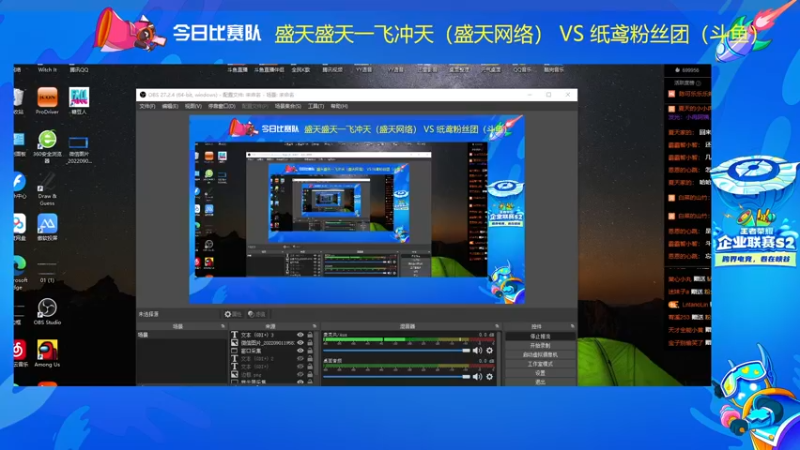Click the 全民K歌 desktop label
This screenshot has width=800, height=450.
[301, 70]
